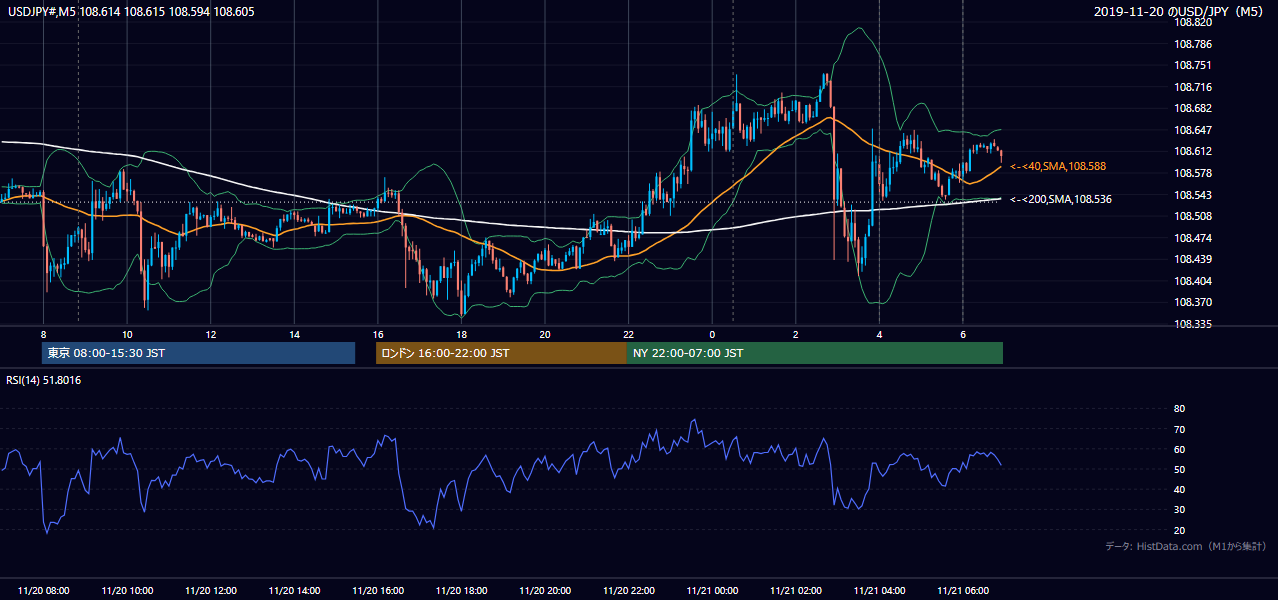The height and width of the screenshot is (600, 1278).
Task: Select the 東京 08:00-15:30 JST session bar
Action: pyautogui.click(x=198, y=353)
